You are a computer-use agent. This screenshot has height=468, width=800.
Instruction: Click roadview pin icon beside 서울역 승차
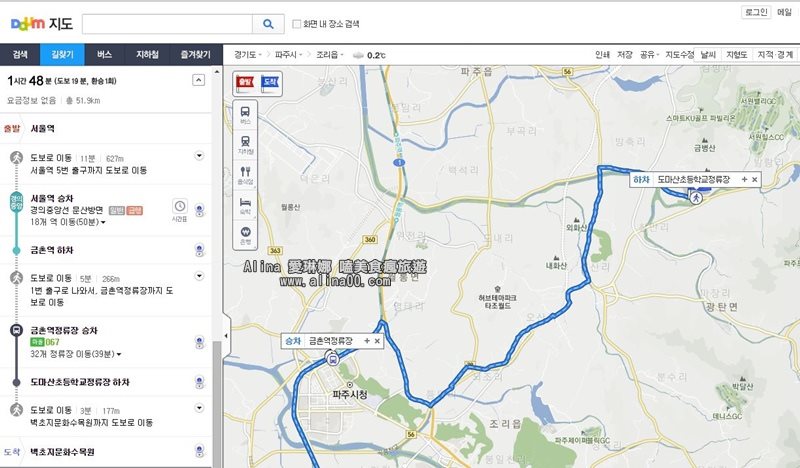[x=199, y=210]
